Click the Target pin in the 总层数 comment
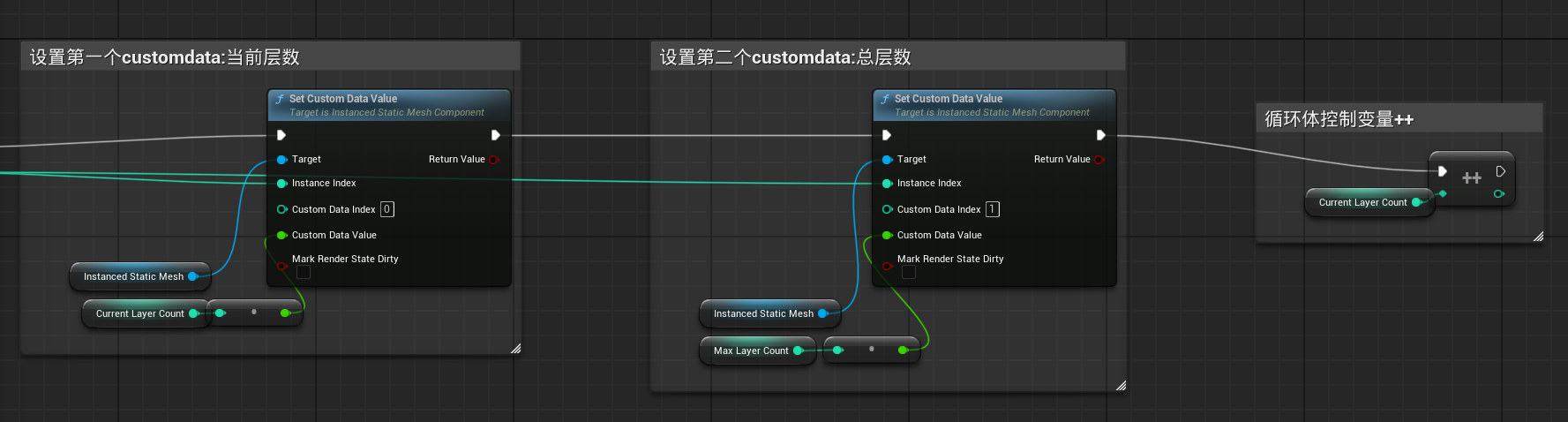 click(x=888, y=160)
